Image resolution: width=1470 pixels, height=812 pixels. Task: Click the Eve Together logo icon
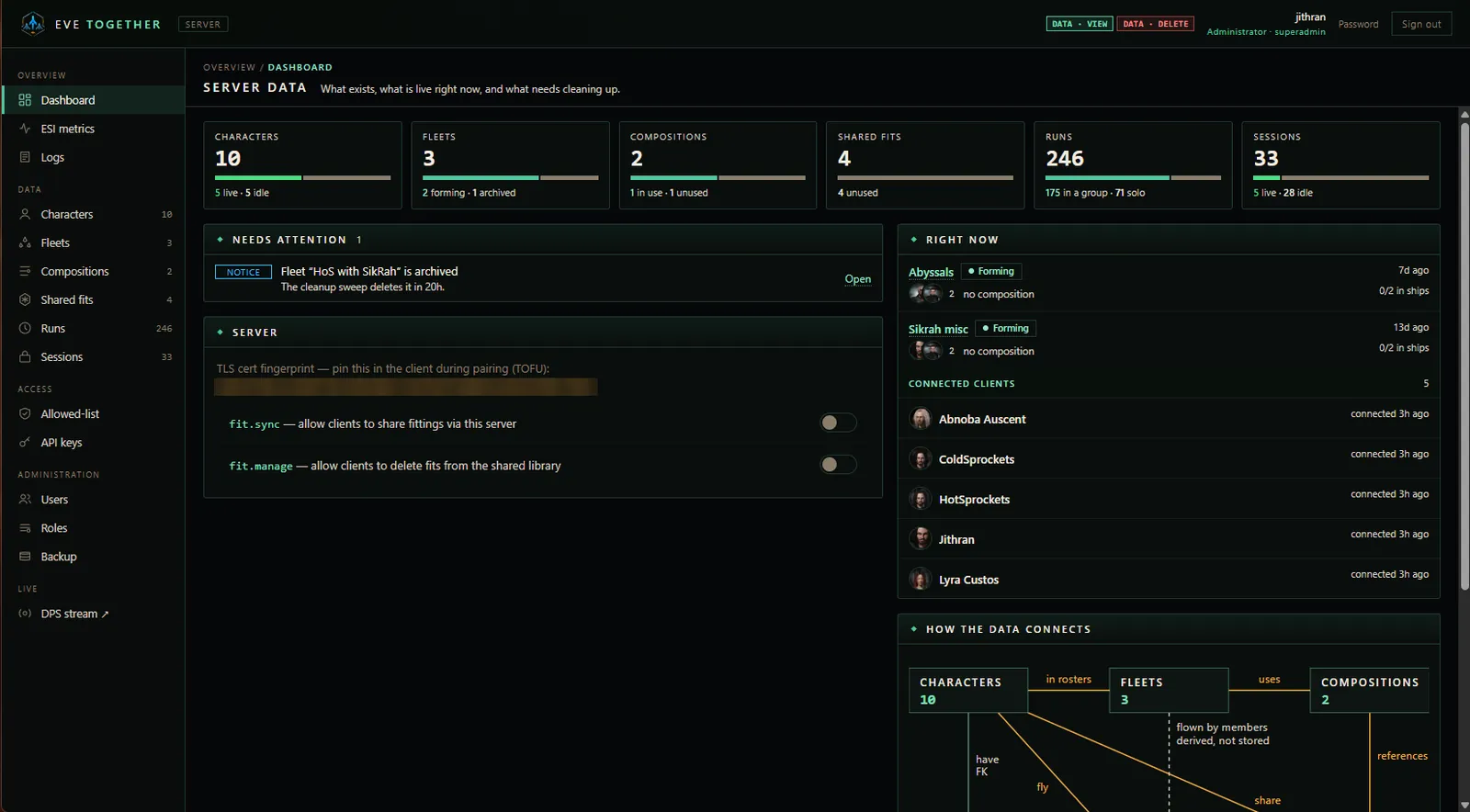(x=33, y=24)
